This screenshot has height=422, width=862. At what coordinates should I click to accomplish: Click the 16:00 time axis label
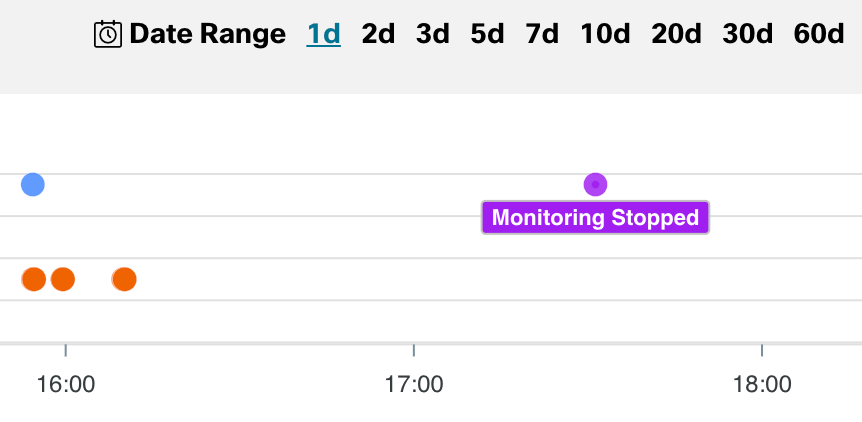[x=66, y=384]
